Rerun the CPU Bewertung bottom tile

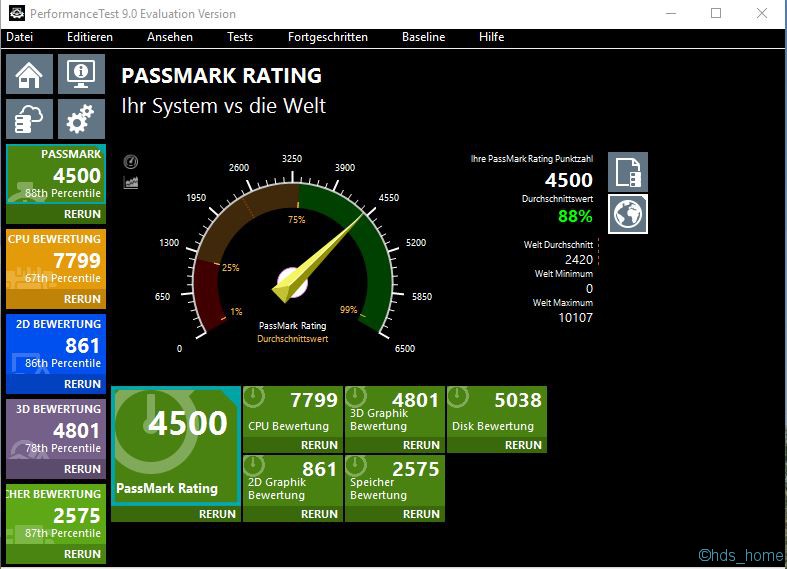[x=319, y=445]
